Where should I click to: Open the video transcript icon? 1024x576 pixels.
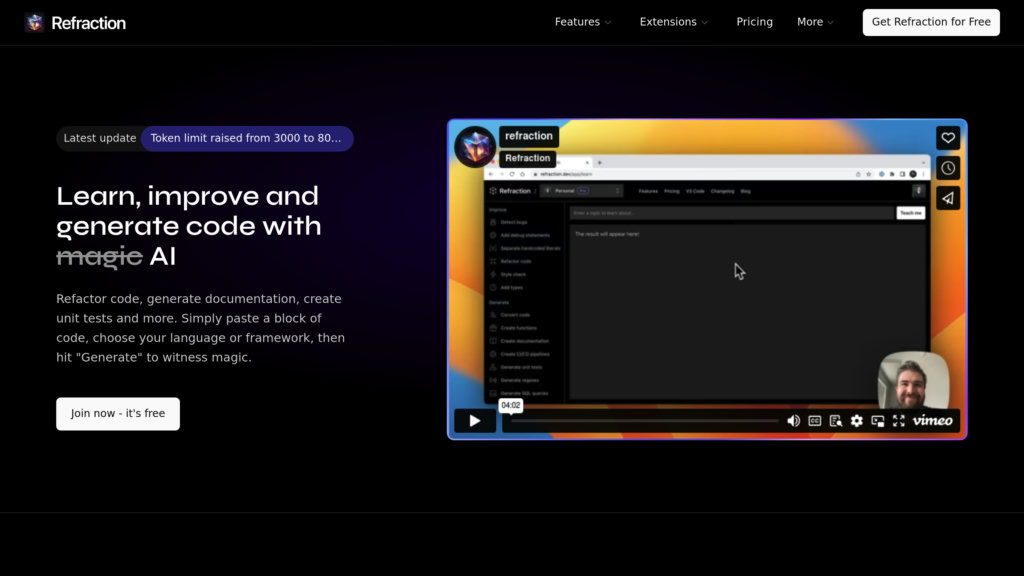(835, 421)
